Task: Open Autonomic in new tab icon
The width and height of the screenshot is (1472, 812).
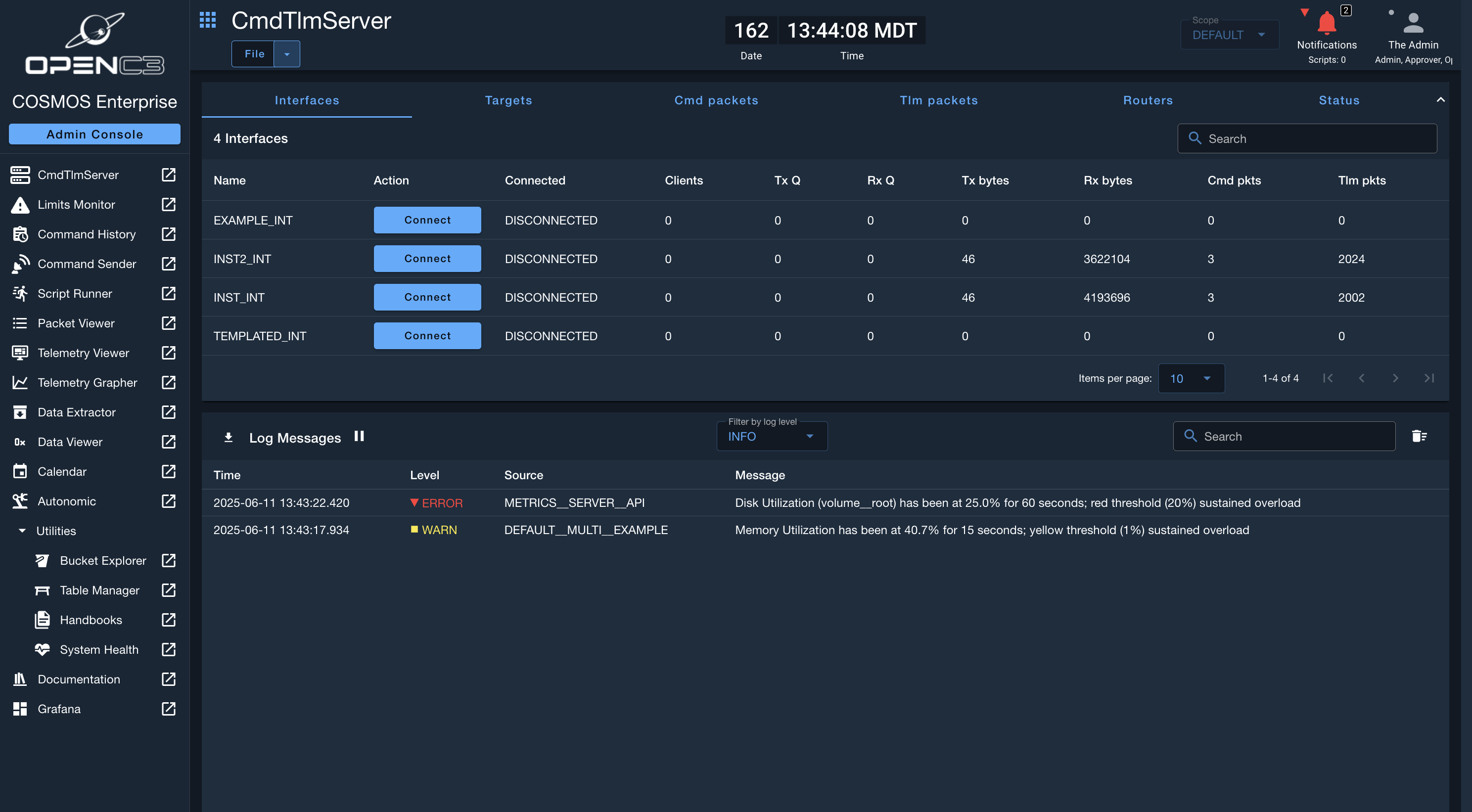Action: (x=169, y=502)
